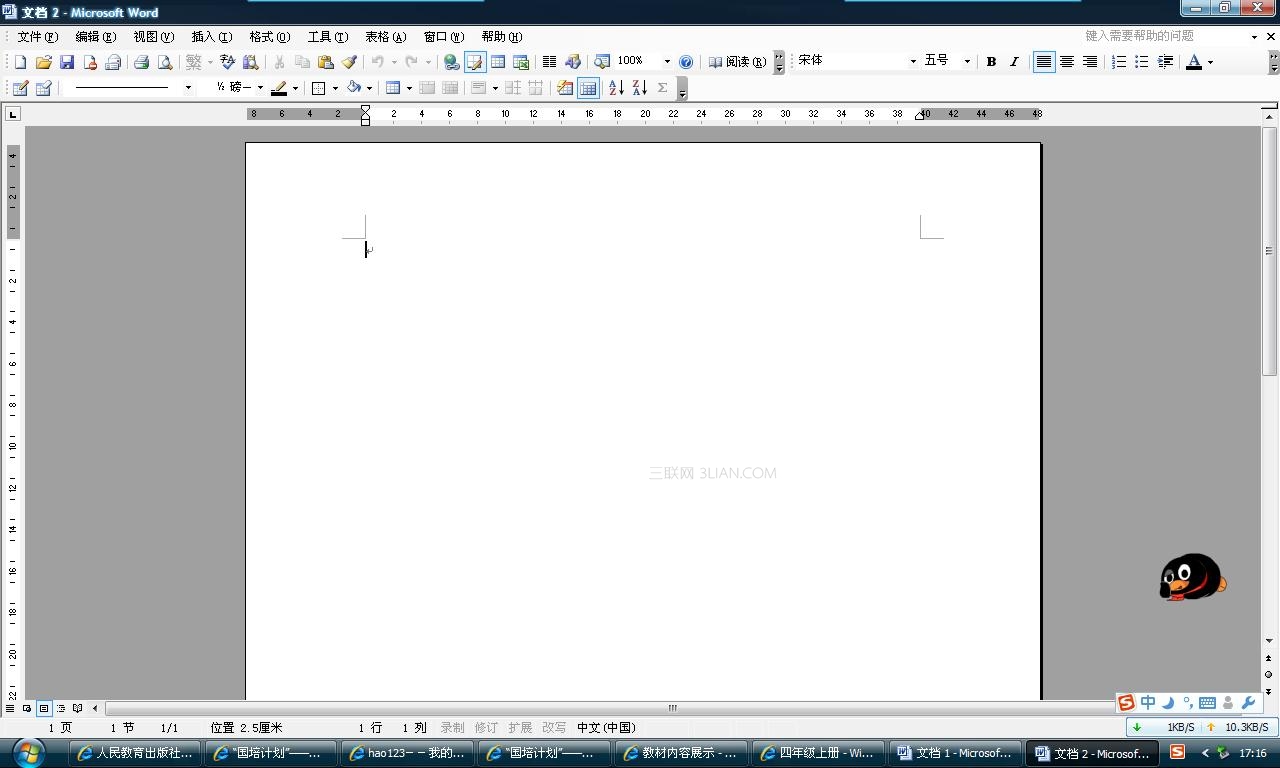The image size is (1280, 768).
Task: Align the paragraph to the right
Action: click(x=1090, y=62)
